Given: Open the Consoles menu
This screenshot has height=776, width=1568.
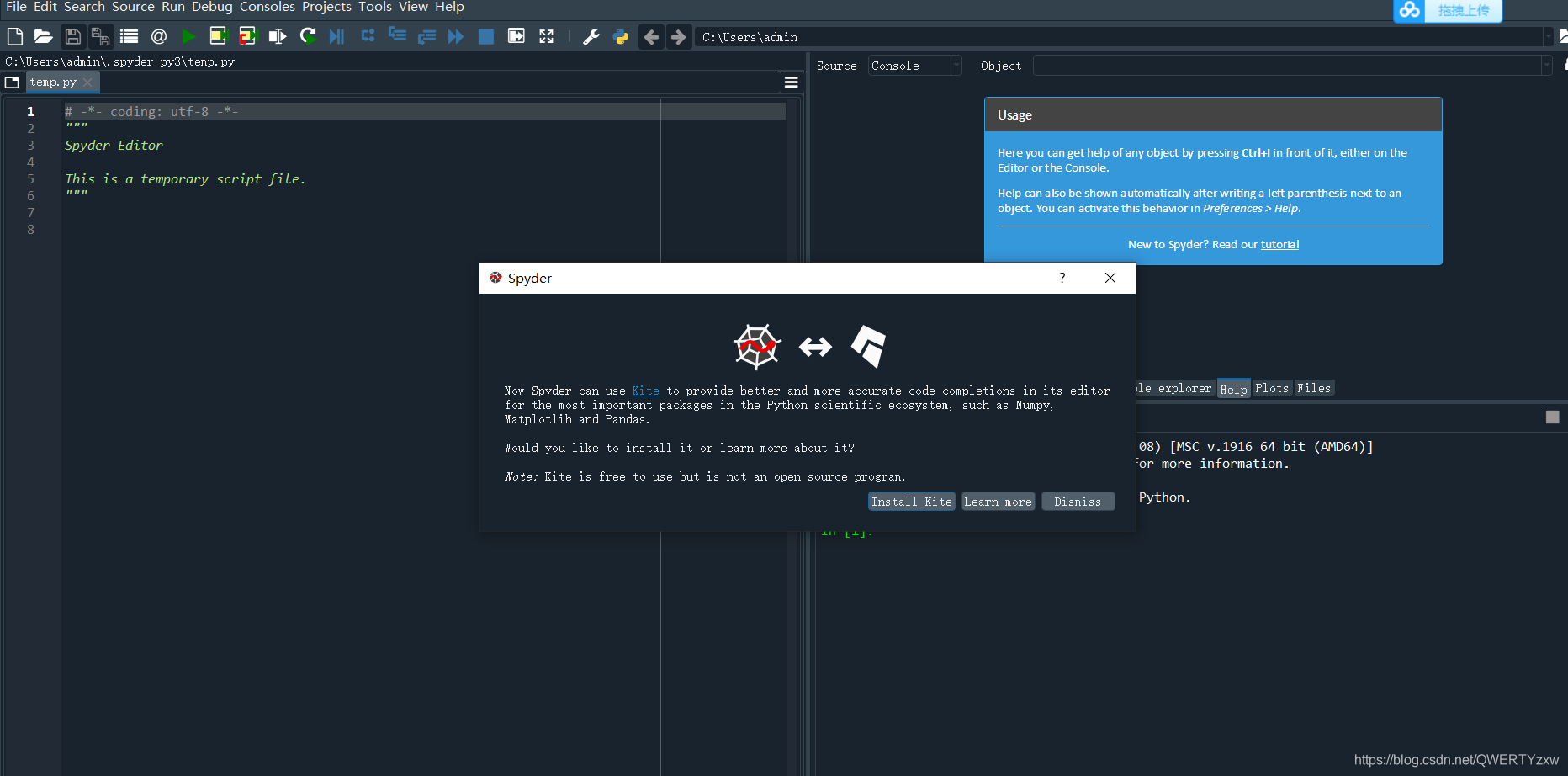Looking at the screenshot, I should (x=268, y=7).
